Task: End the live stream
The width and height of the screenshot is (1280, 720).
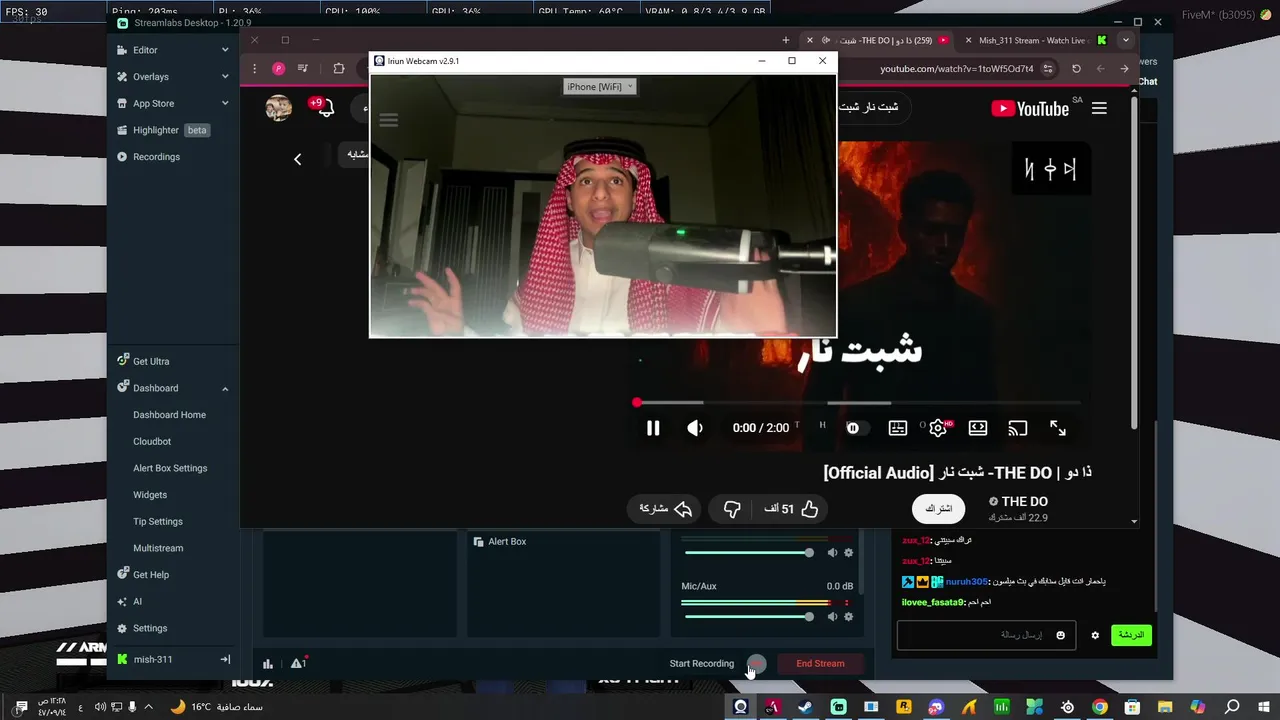Action: pos(820,664)
